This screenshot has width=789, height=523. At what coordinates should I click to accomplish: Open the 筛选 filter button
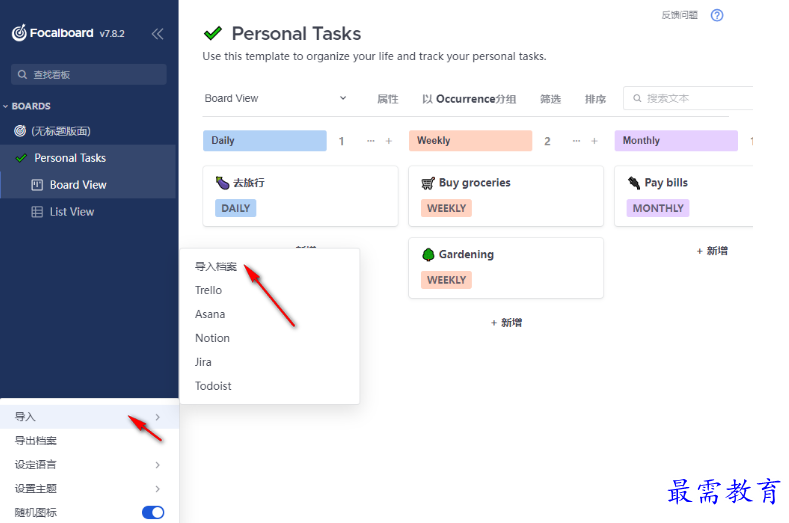(x=550, y=99)
